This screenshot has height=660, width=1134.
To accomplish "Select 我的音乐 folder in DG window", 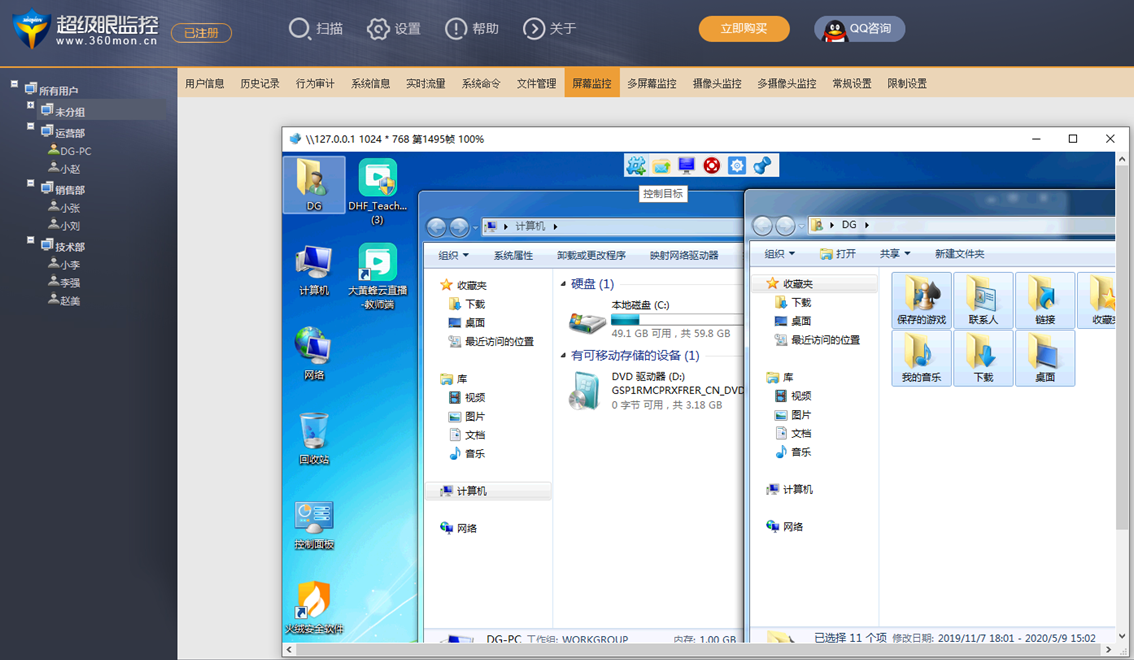I will pyautogui.click(x=921, y=358).
